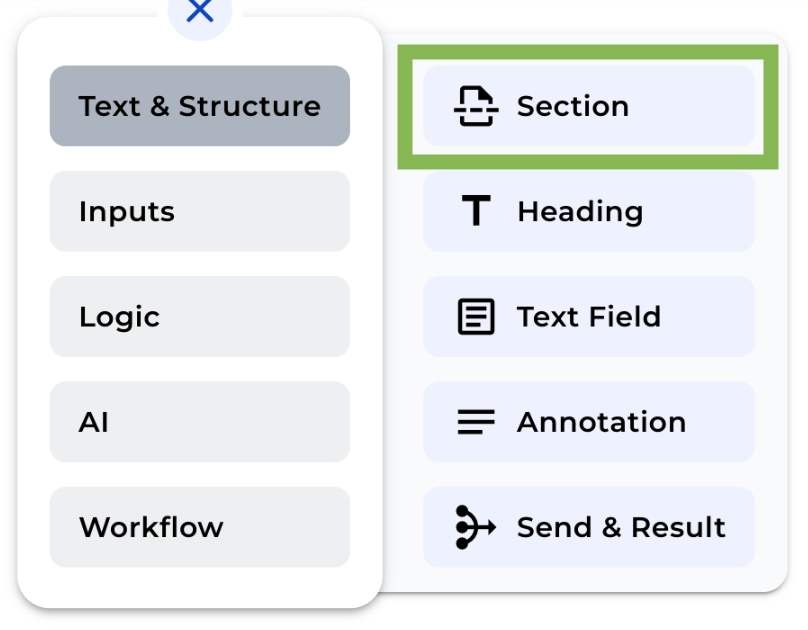Select the AI category
Screen dimensions: 808x630
[199, 422]
